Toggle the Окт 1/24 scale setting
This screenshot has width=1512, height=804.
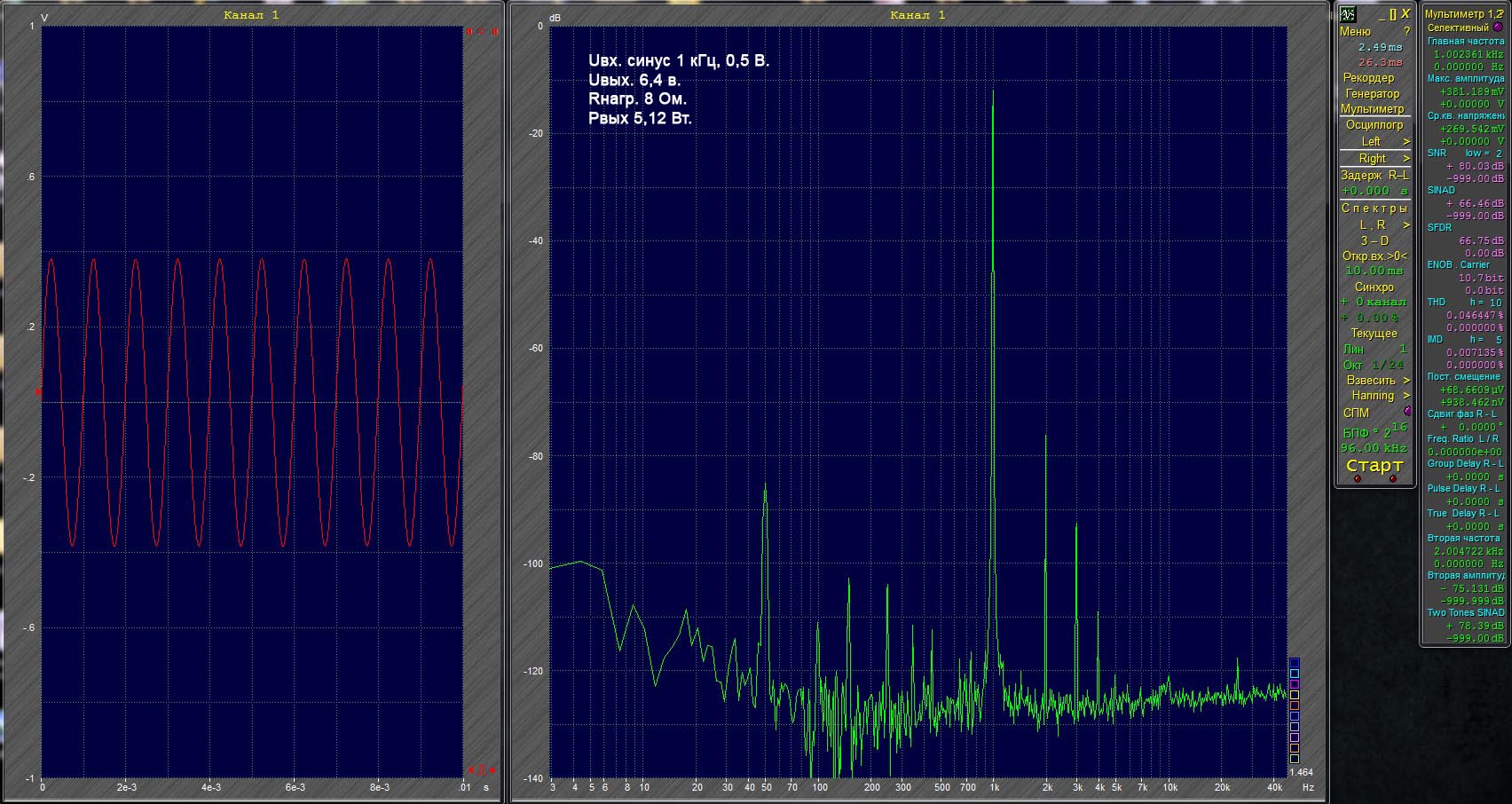point(1374,365)
